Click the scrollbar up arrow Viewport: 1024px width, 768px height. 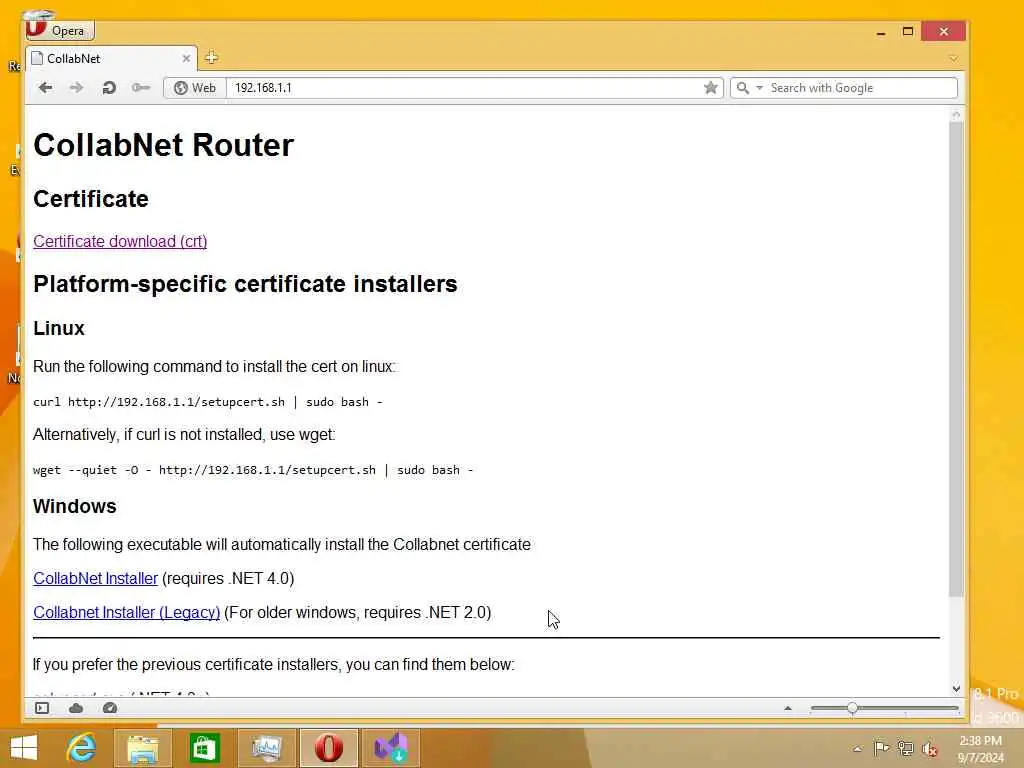956,115
